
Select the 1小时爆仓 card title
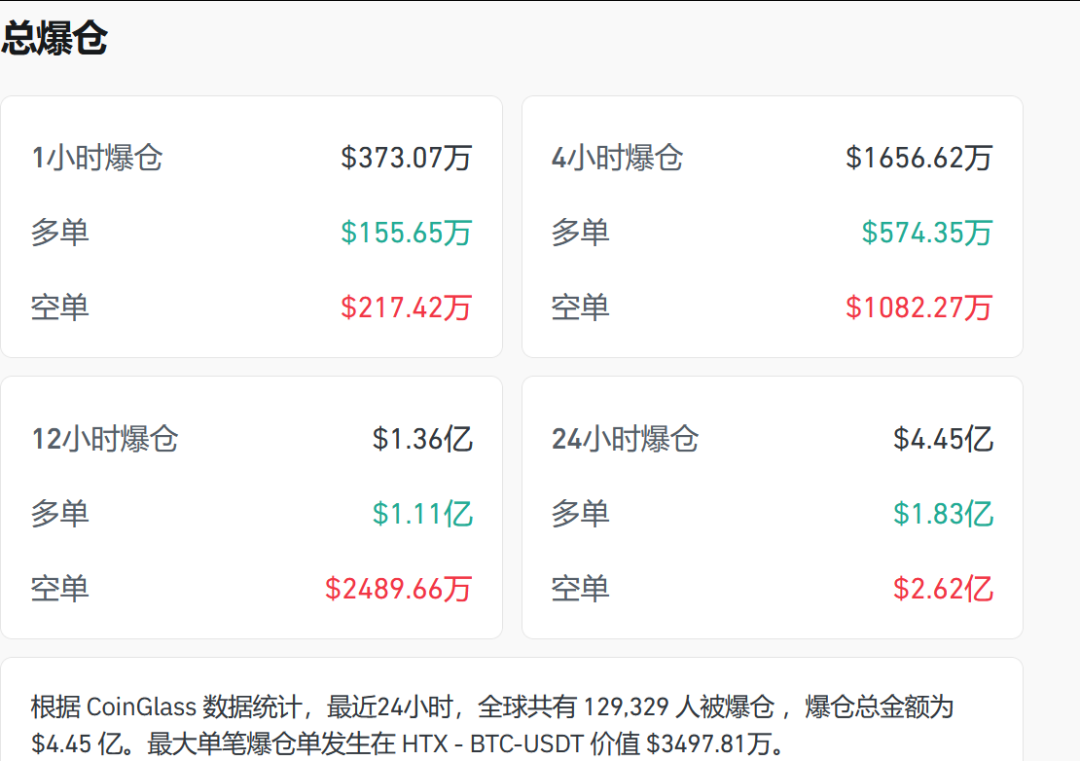[x=96, y=158]
